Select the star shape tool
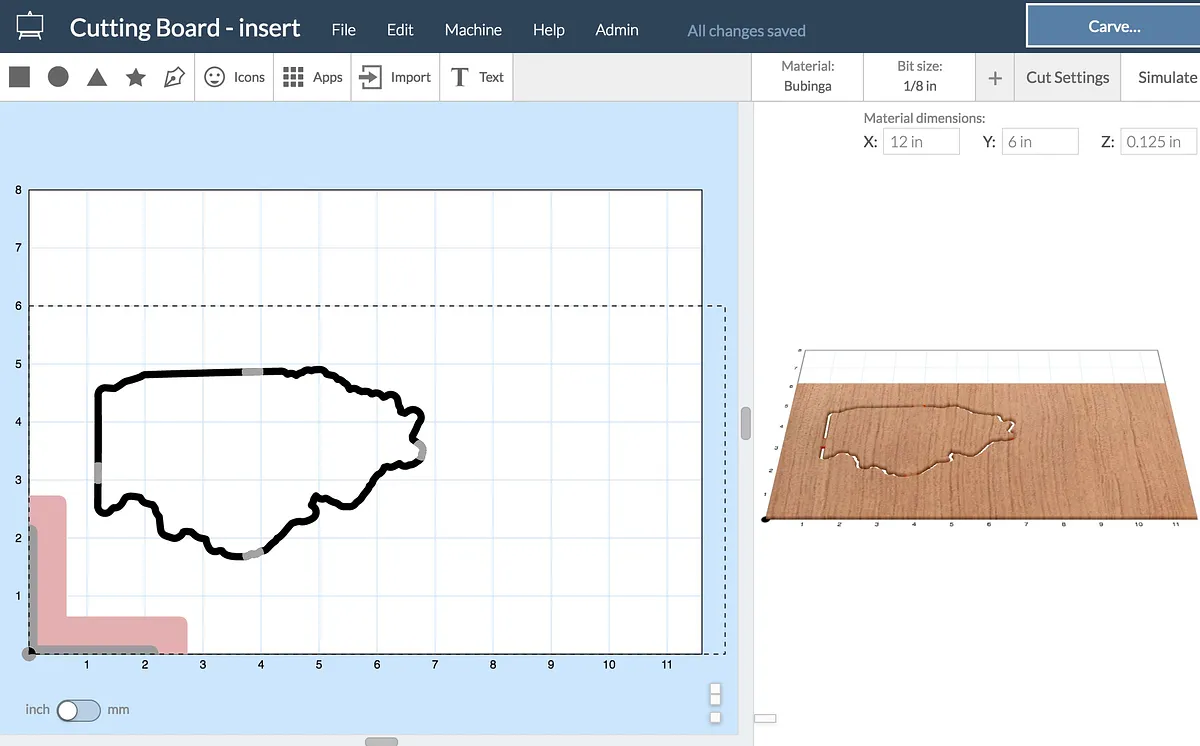Screen dimensions: 1200x746 click(136, 77)
